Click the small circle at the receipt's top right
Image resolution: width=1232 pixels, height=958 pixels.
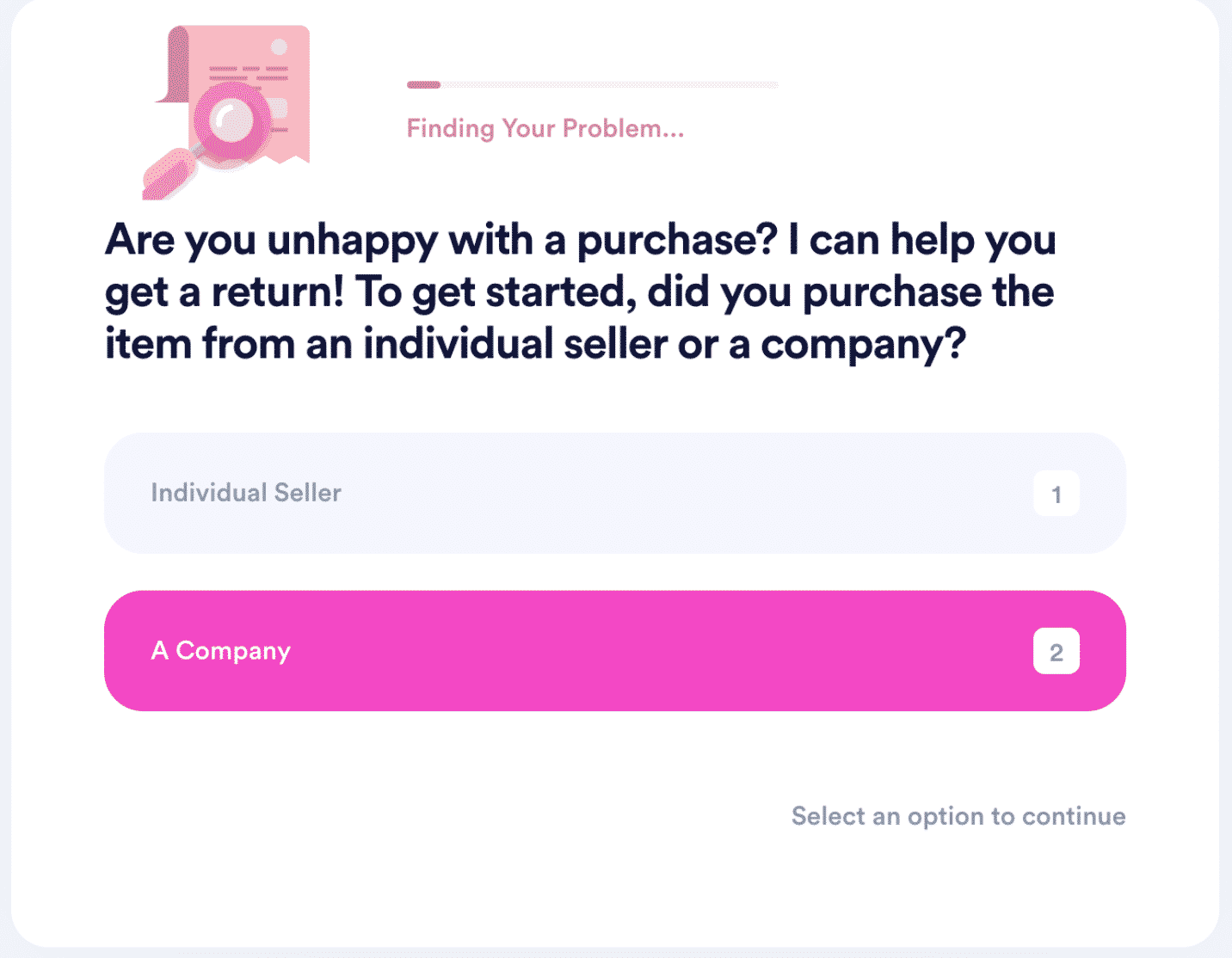[279, 46]
